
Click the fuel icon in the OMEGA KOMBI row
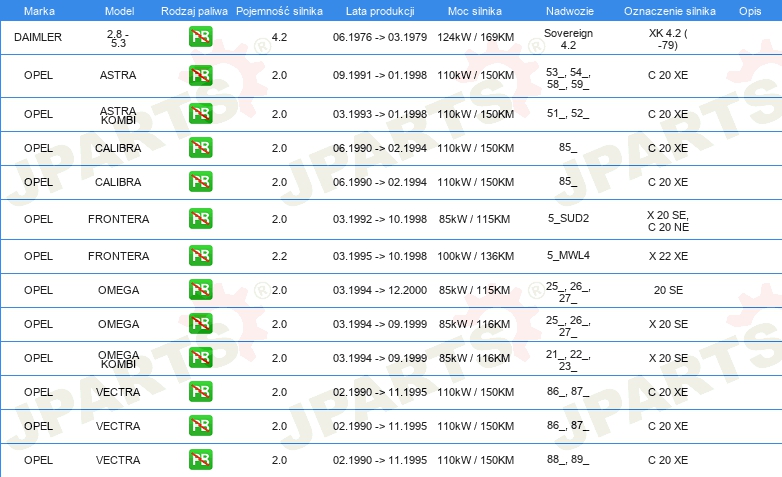pos(200,358)
